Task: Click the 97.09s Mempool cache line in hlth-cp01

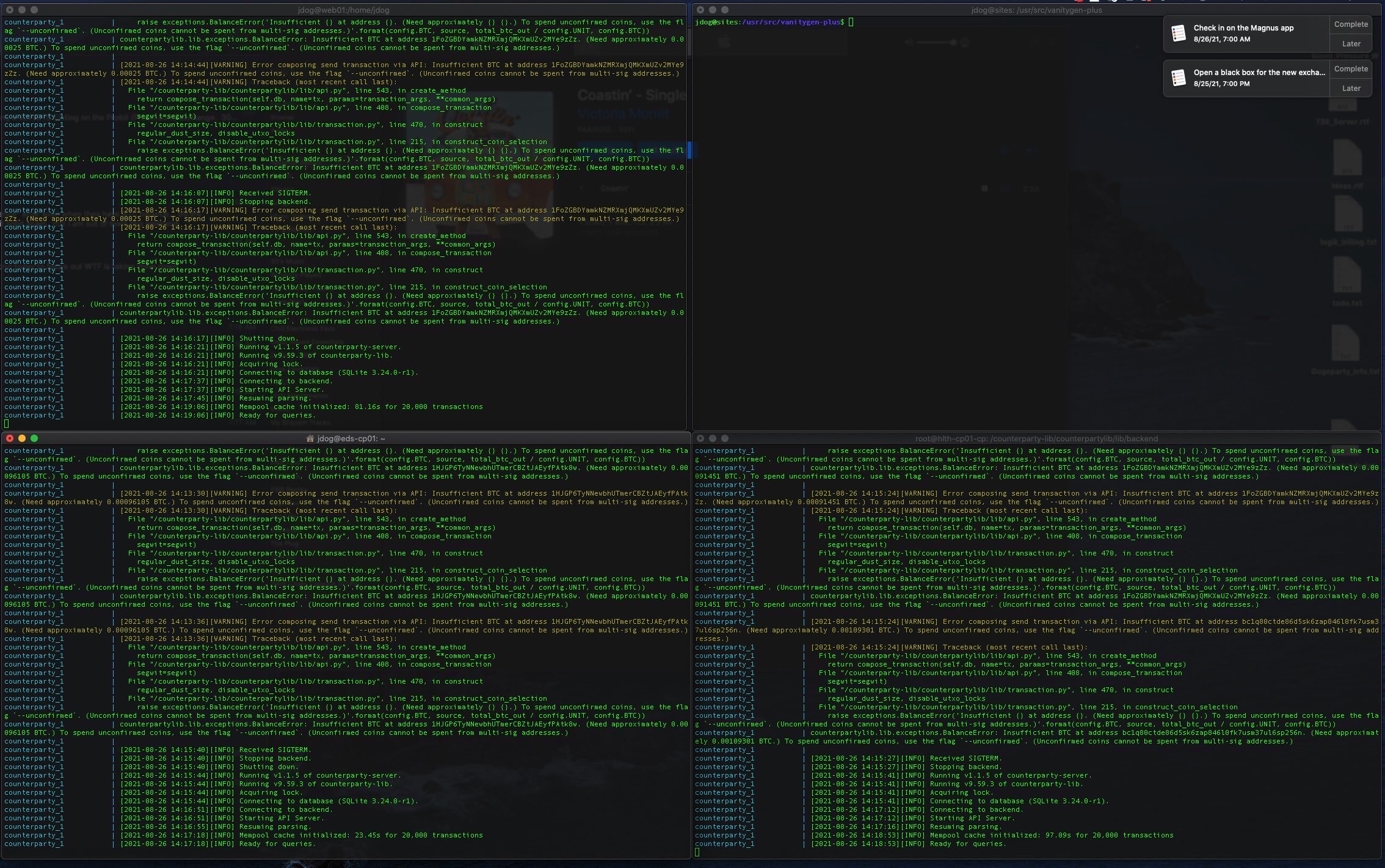Action: (x=992, y=835)
